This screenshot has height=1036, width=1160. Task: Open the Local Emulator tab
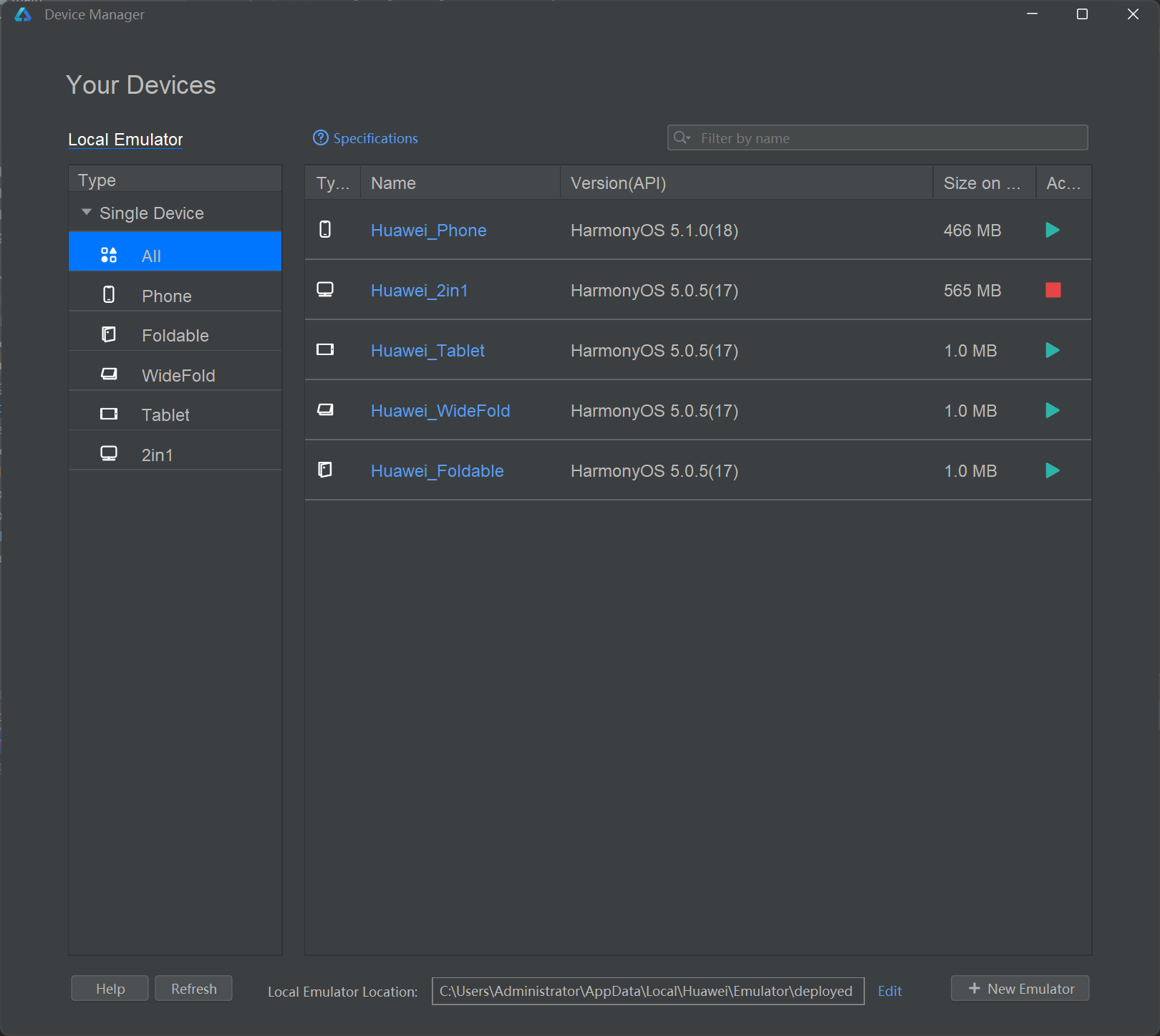click(x=125, y=140)
